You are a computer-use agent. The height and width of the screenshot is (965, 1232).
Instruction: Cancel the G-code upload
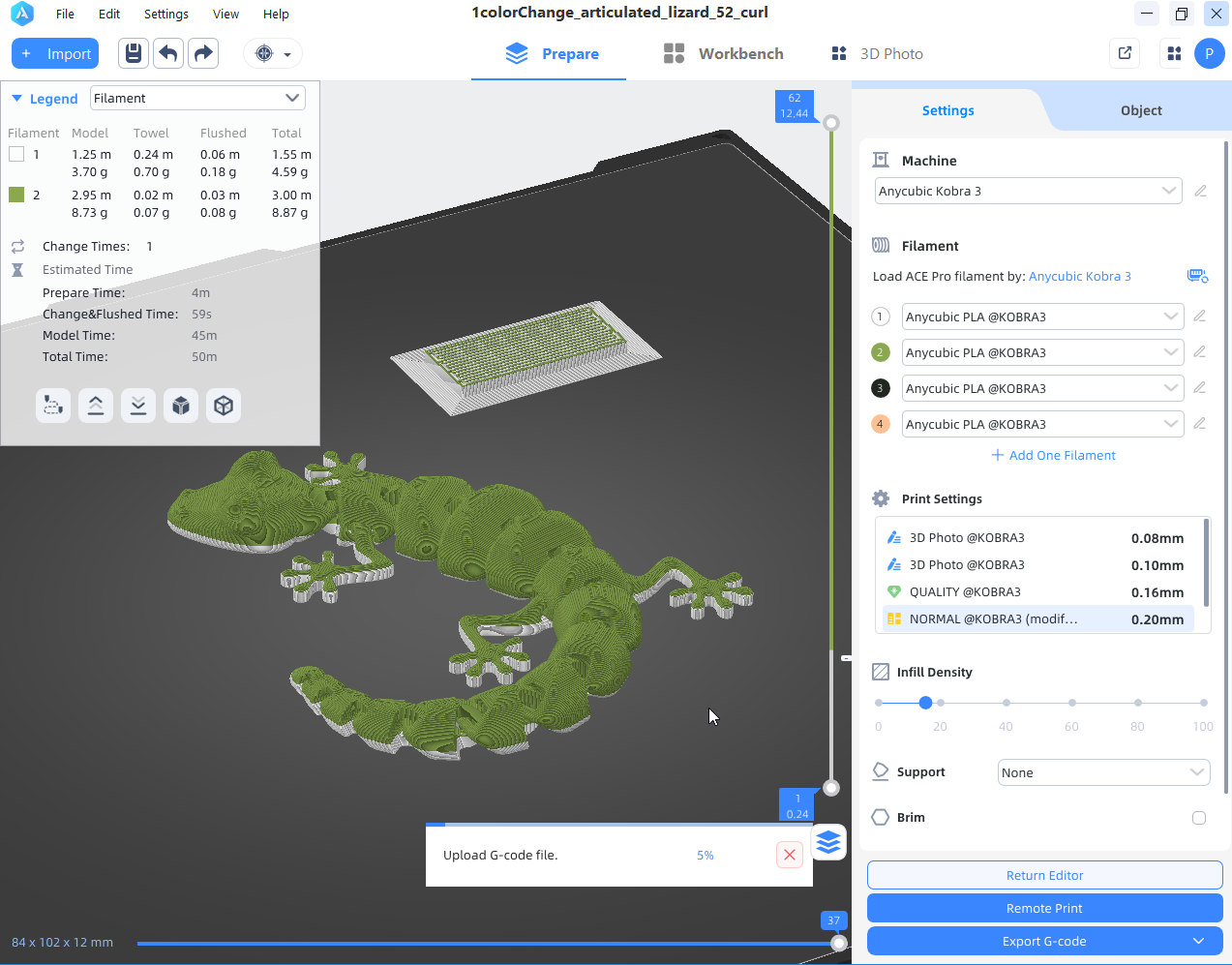(x=790, y=855)
